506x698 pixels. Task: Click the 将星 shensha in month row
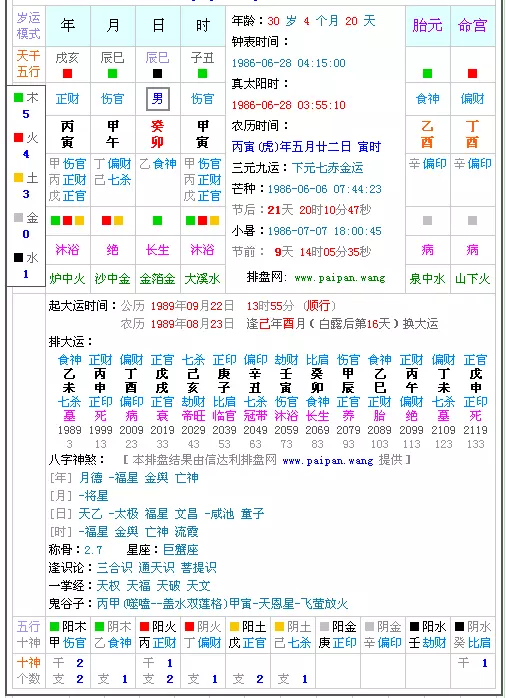pyautogui.click(x=96, y=495)
